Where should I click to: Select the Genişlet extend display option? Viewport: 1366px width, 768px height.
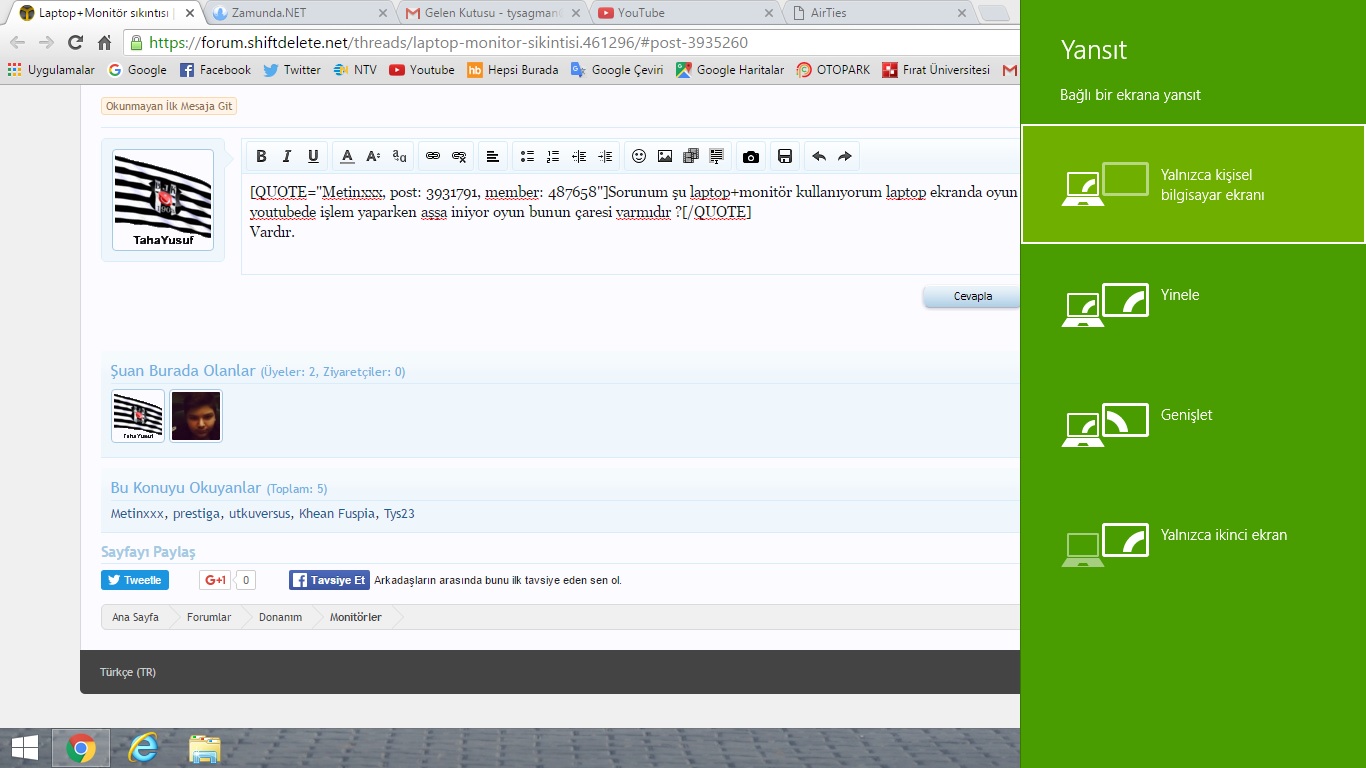[1193, 424]
